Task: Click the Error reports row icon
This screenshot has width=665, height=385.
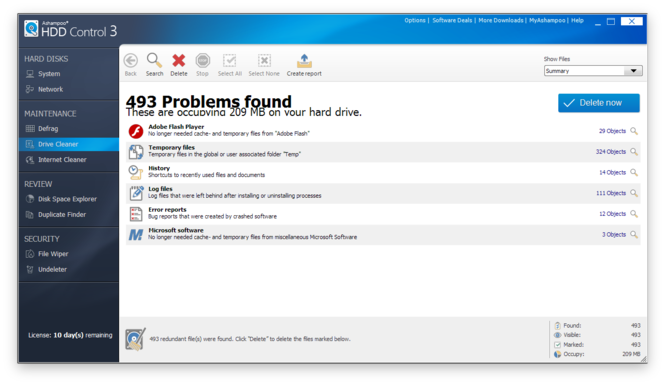Action: click(x=136, y=214)
